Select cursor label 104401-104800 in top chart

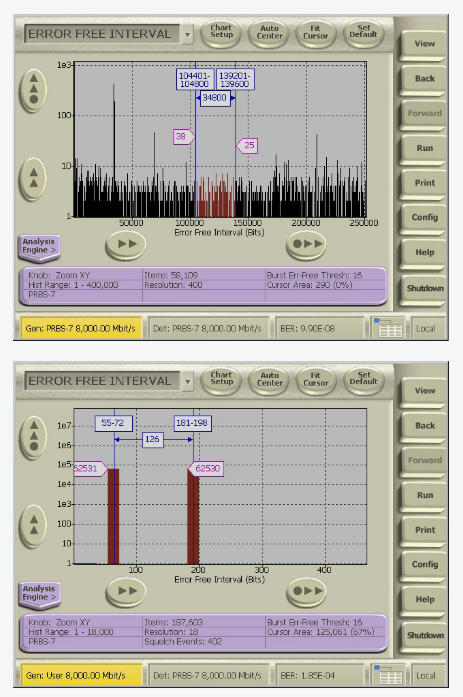[x=195, y=80]
